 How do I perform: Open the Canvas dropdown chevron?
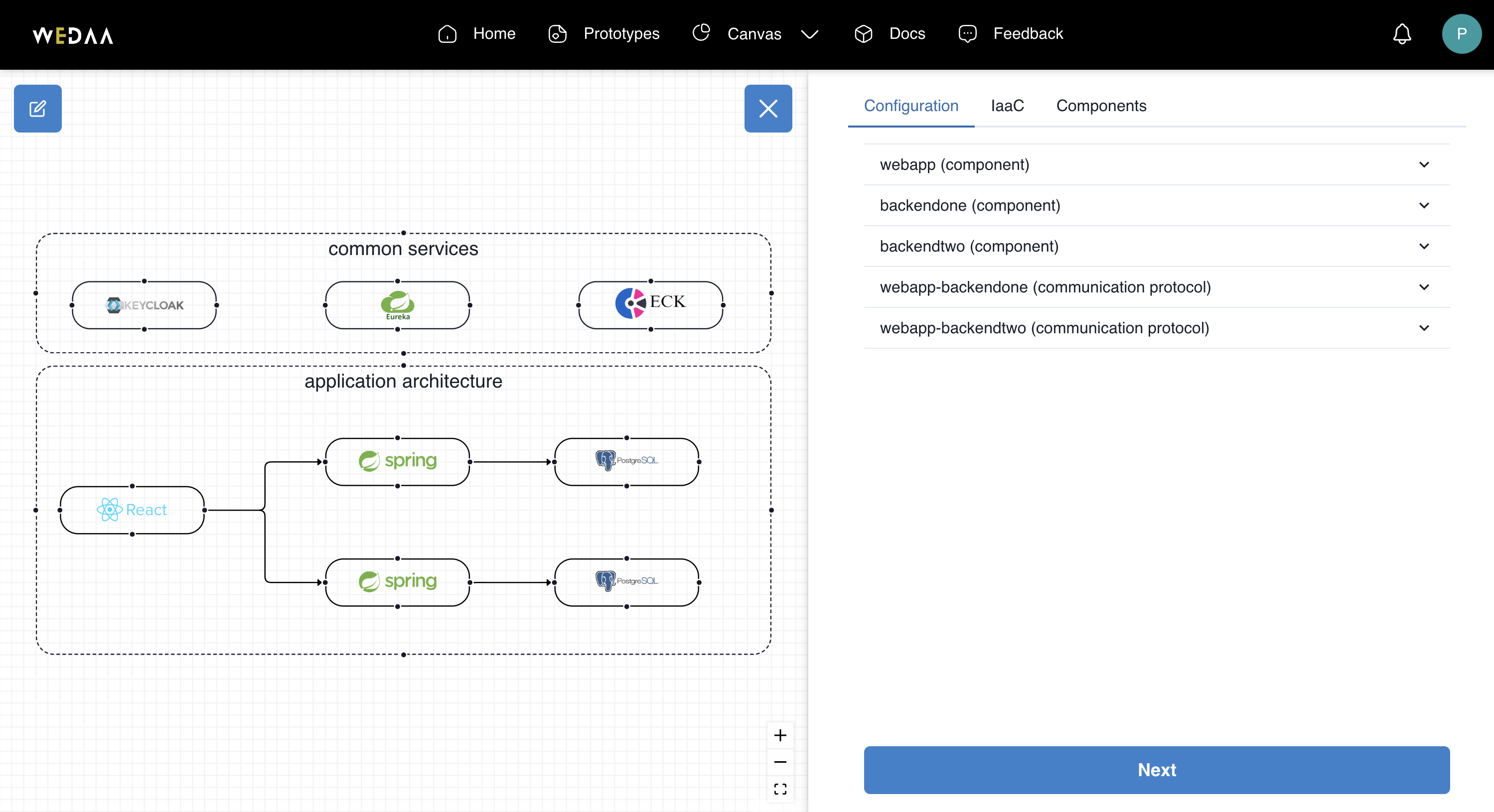[x=810, y=34]
